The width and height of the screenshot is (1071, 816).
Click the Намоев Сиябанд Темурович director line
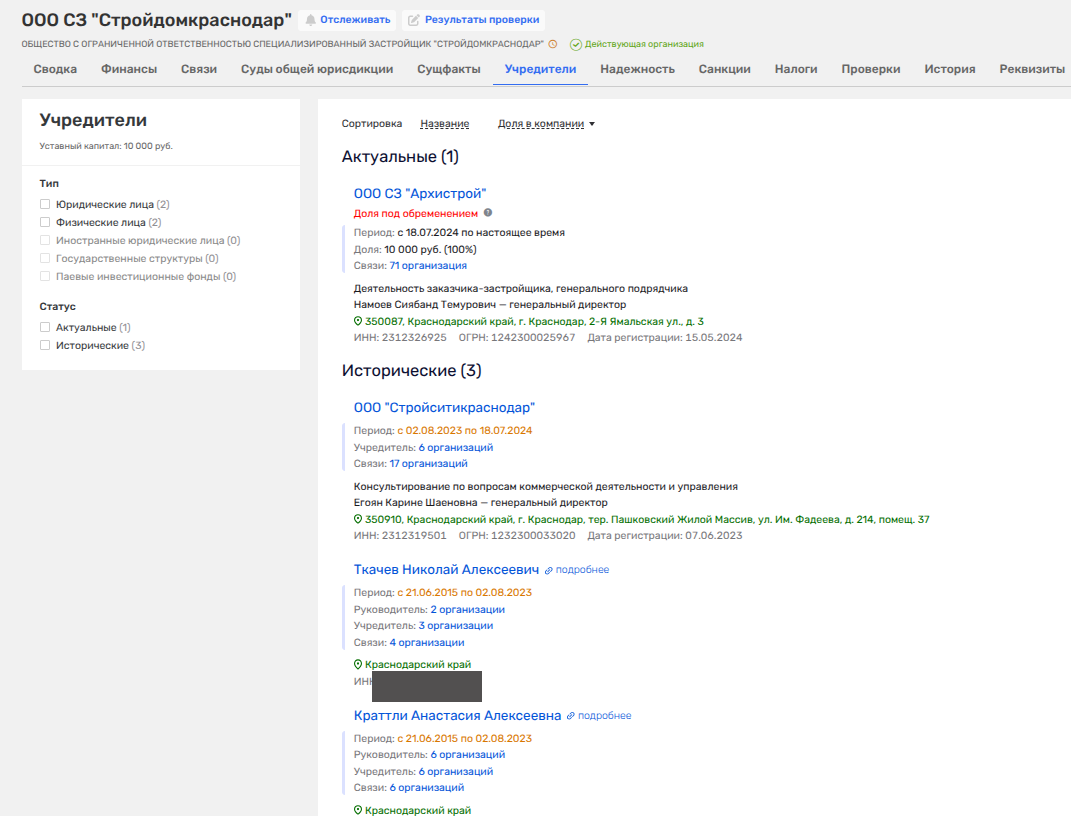pos(490,305)
